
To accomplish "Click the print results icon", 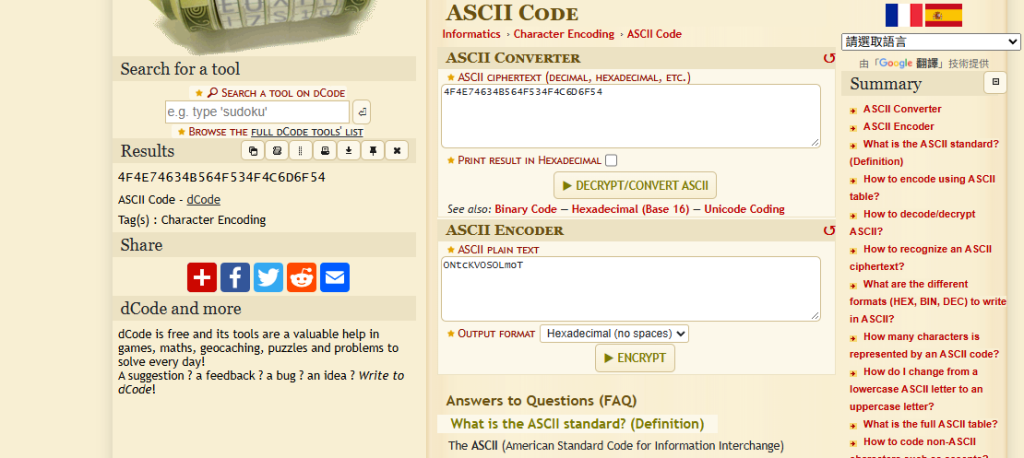I will click(325, 151).
